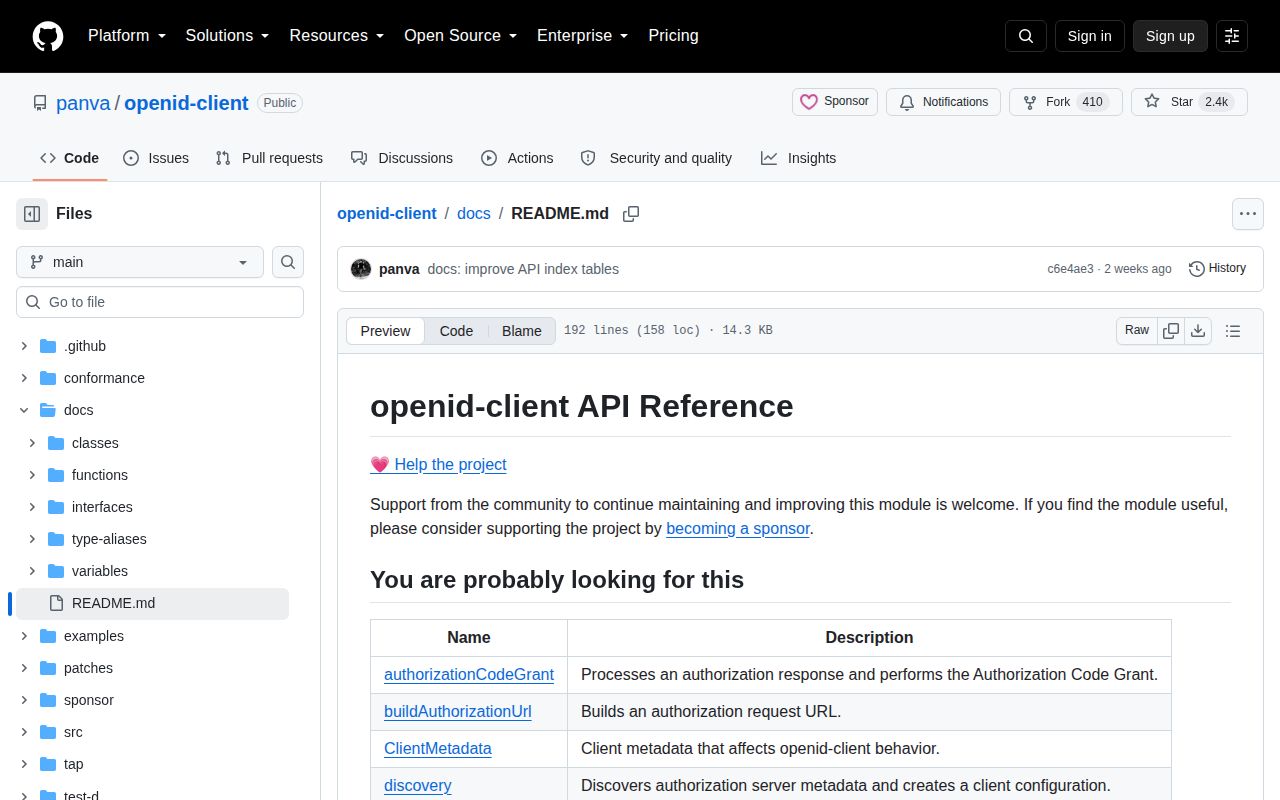View file History
Viewport: 1280px width, 800px height.
1217,268
